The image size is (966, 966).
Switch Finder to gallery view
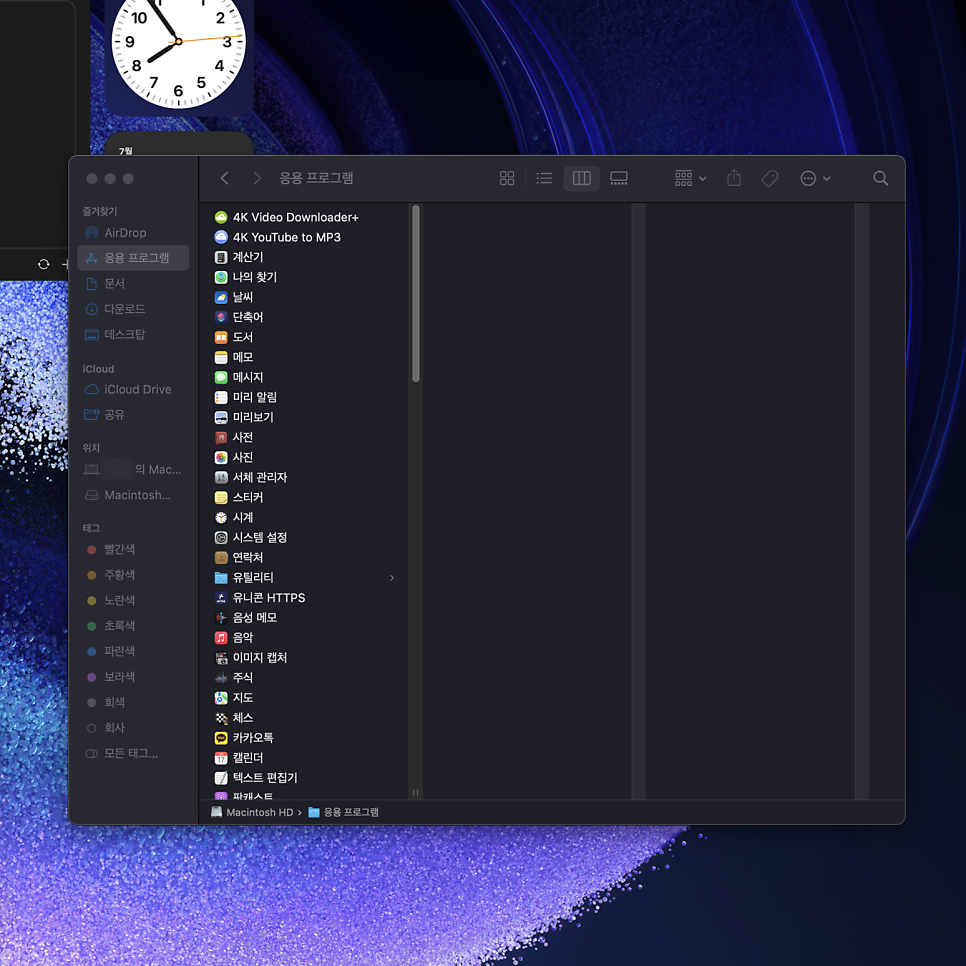click(619, 179)
